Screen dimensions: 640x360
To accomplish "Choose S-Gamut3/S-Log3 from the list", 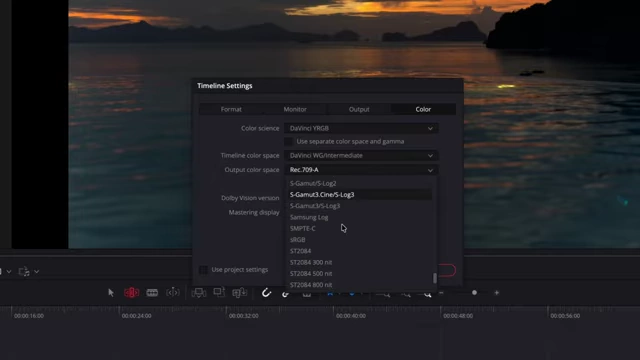I will pos(359,206).
